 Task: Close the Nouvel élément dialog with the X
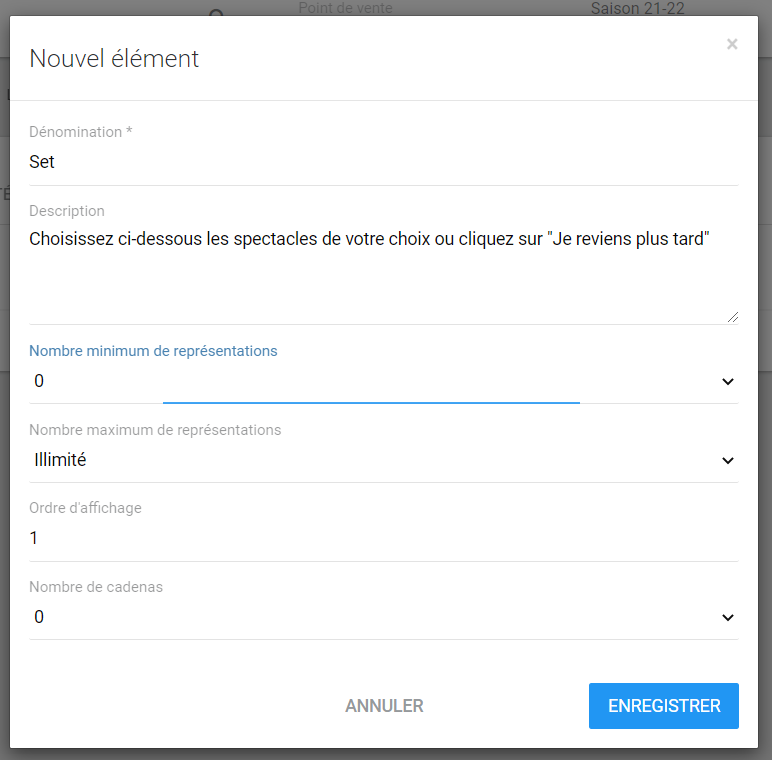(732, 44)
